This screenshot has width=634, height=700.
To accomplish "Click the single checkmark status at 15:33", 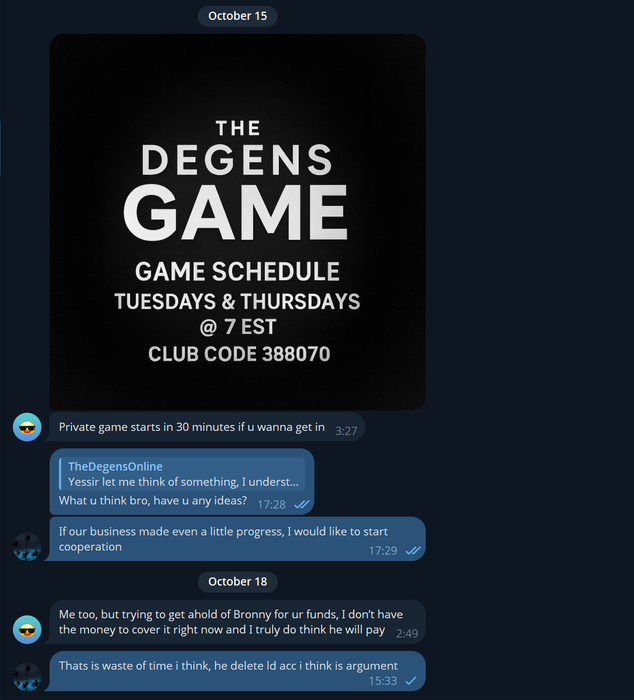I will point(411,681).
